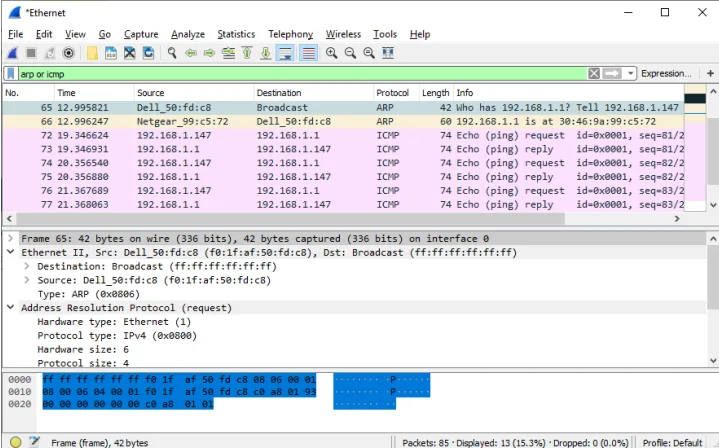719x448 pixels.
Task: Jump to the last packet
Action: tap(265, 53)
